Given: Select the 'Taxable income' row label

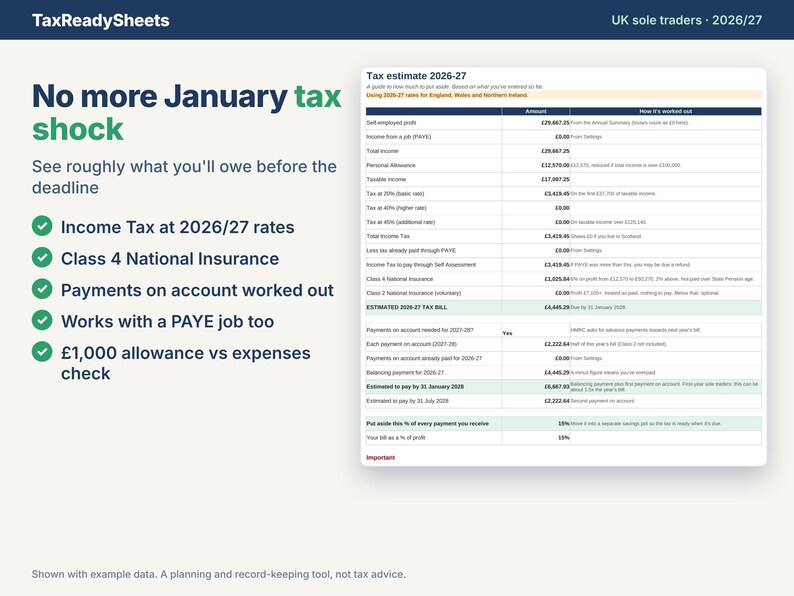Looking at the screenshot, I should tap(386, 179).
